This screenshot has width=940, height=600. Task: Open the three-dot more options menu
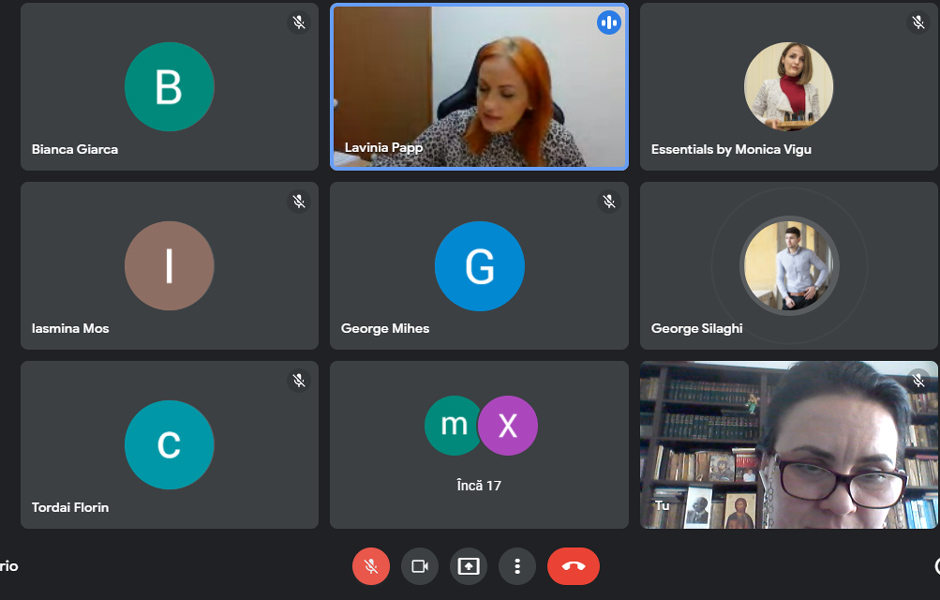tap(517, 566)
